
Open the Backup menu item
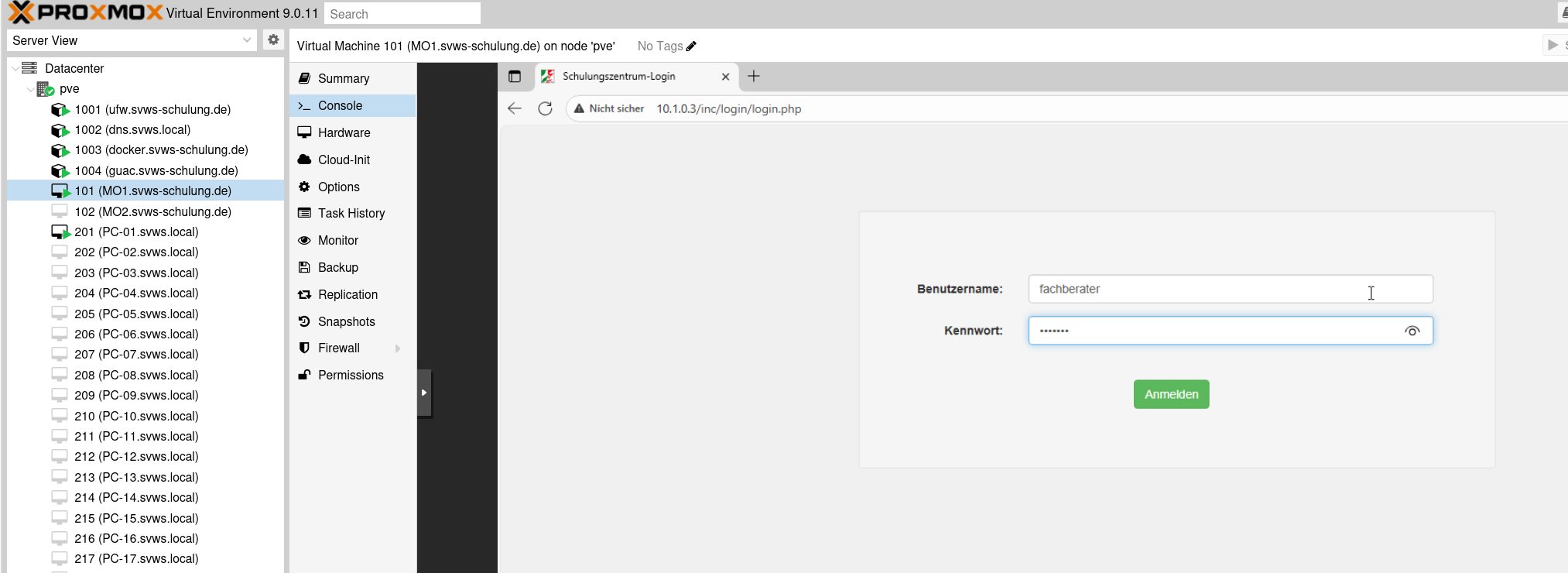tap(352, 267)
